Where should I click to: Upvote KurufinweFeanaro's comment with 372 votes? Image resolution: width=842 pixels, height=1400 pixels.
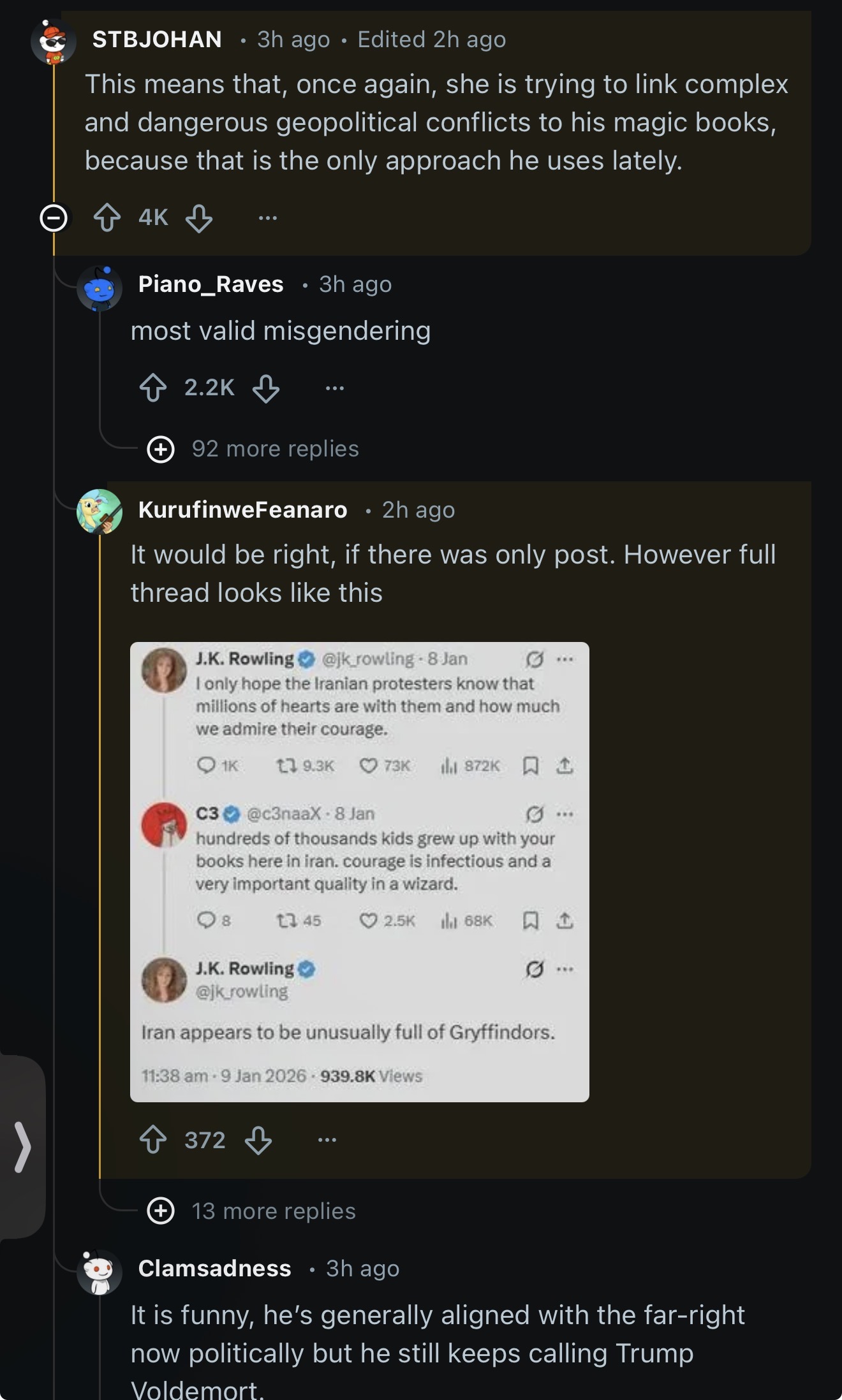click(x=153, y=1140)
